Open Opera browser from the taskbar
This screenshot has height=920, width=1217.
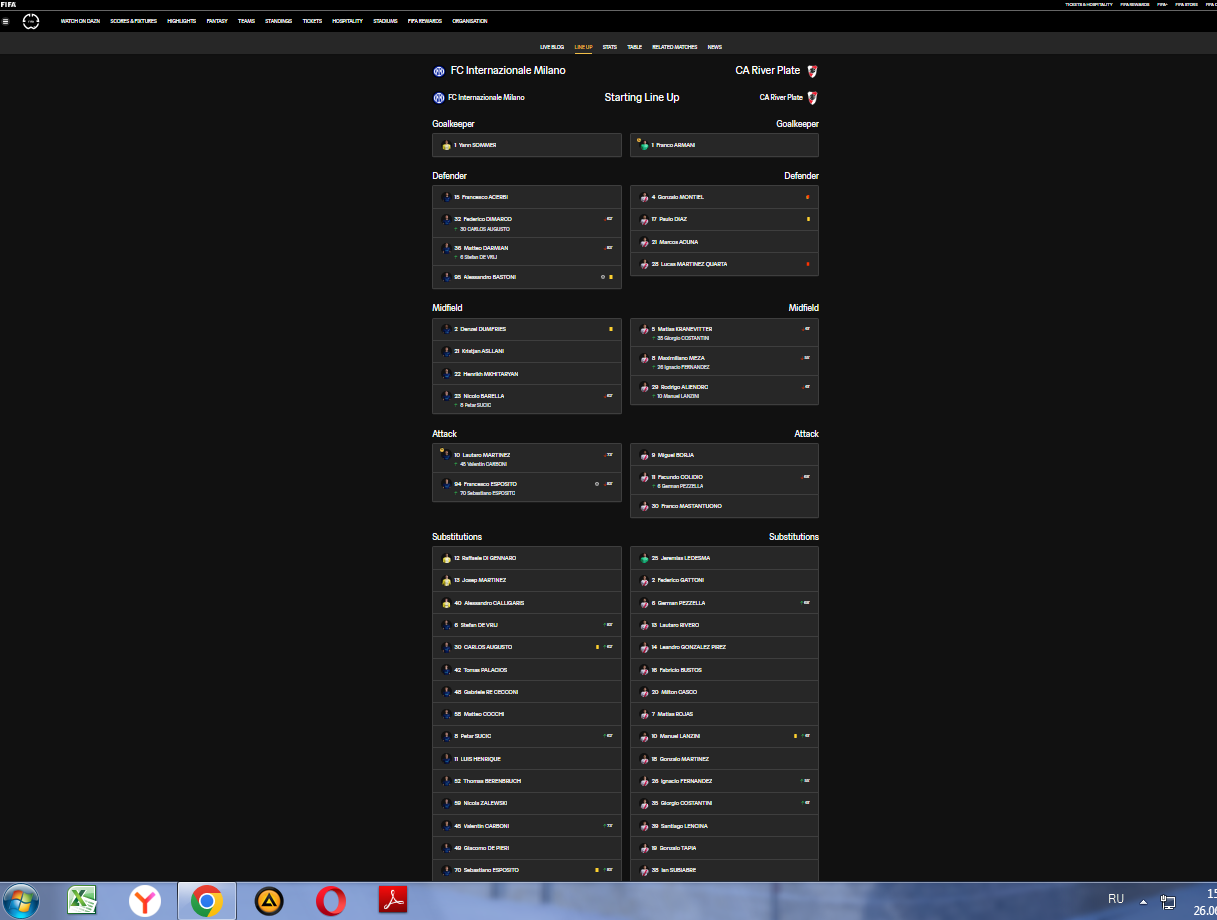(330, 901)
